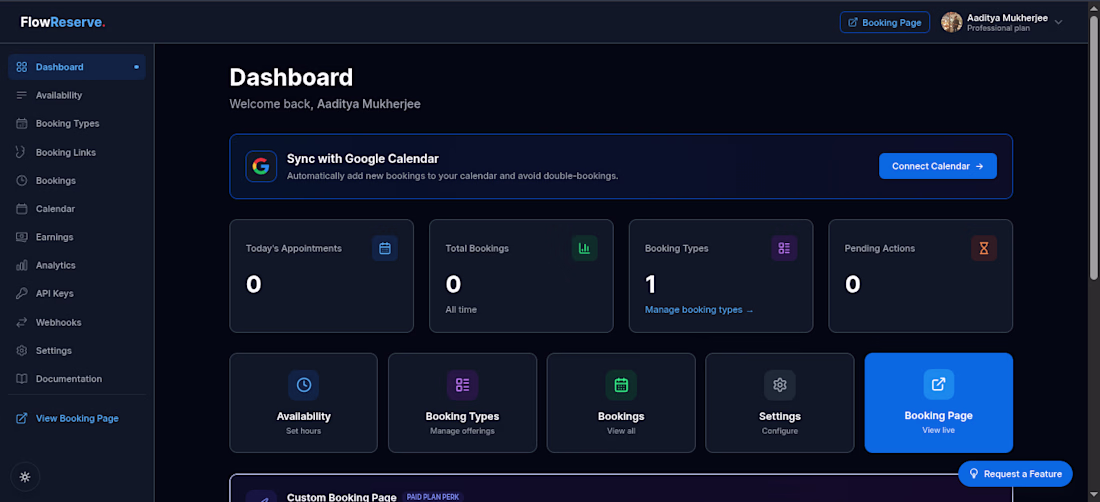Viewport: 1100px width, 502px height.
Task: Click the View Booking Page external-link icon
Action: pos(22,419)
